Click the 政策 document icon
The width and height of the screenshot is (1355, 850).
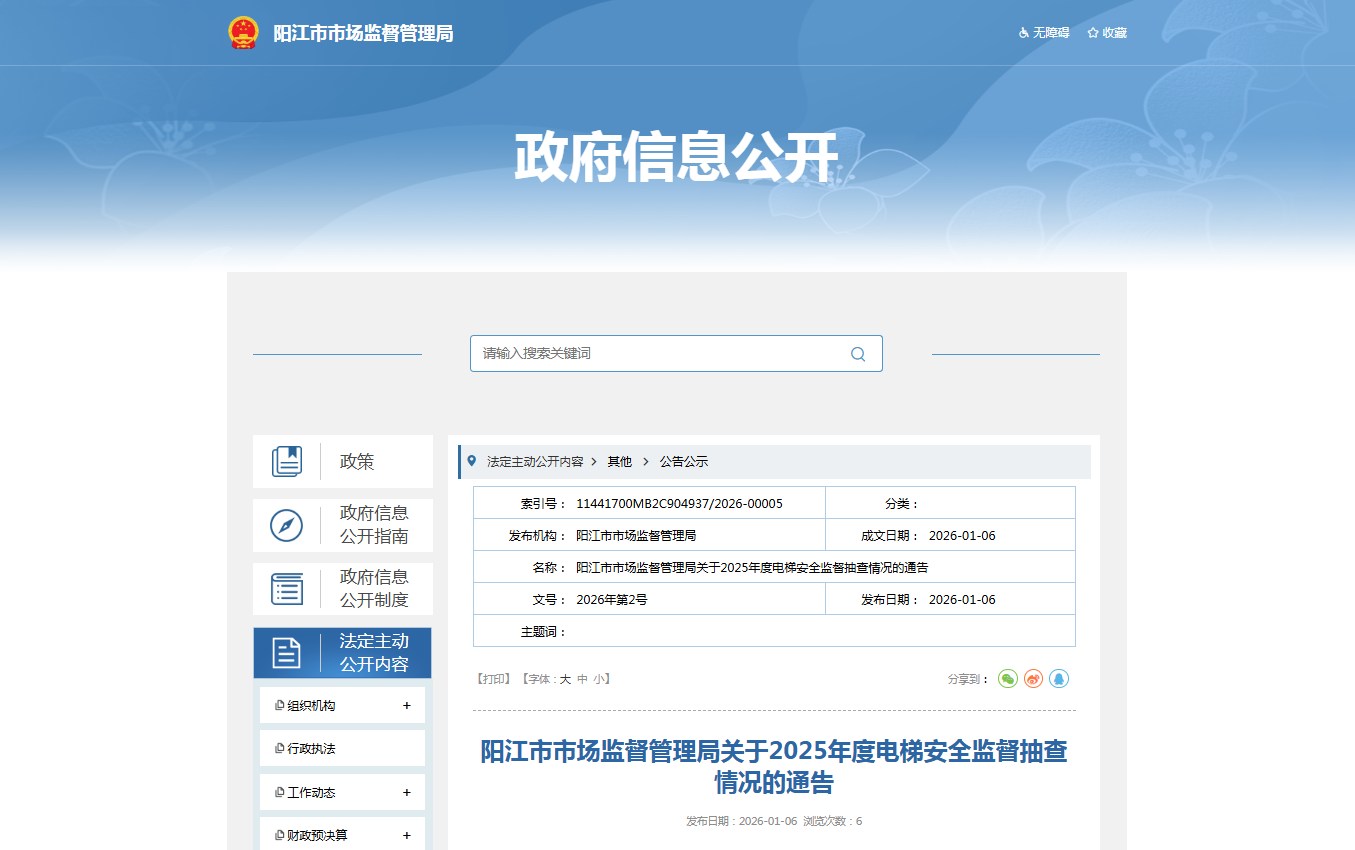(x=287, y=462)
